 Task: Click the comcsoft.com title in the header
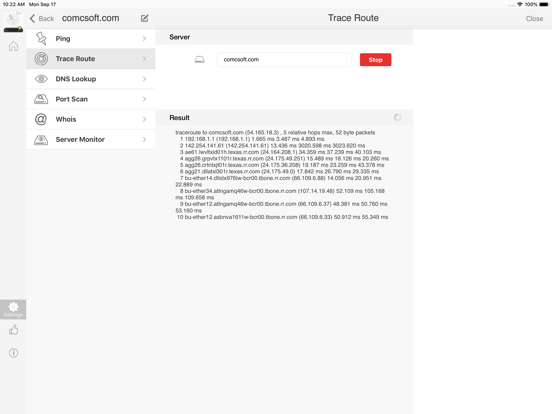90,18
